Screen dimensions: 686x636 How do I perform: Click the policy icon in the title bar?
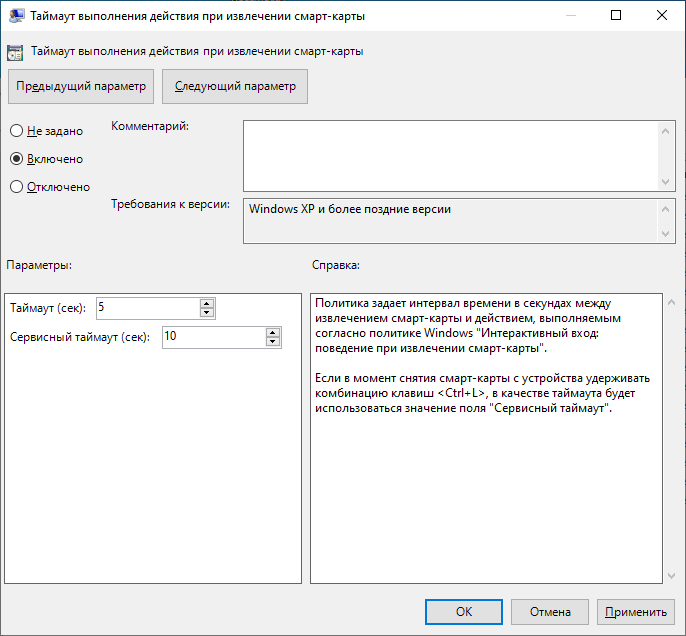(x=15, y=16)
